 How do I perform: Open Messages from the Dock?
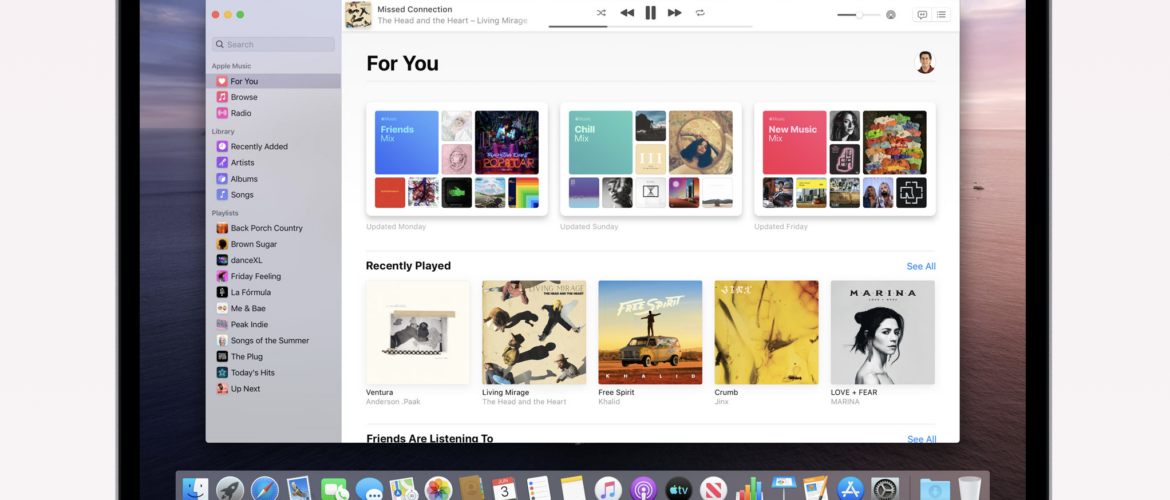369,489
